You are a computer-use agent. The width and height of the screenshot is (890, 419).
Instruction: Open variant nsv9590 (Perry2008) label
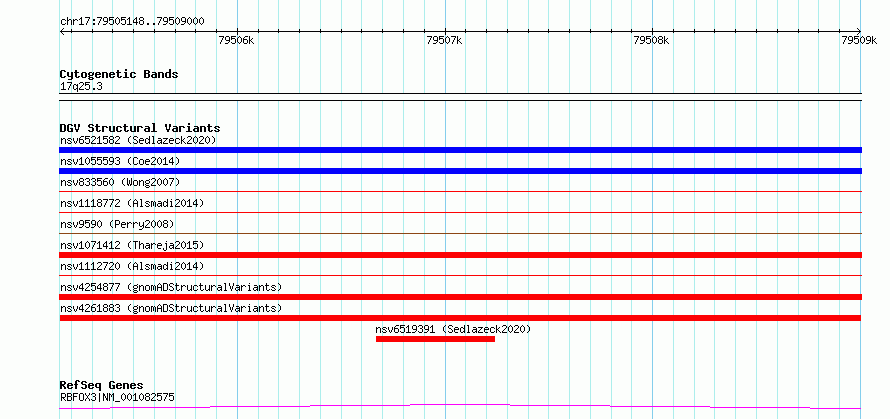point(117,224)
